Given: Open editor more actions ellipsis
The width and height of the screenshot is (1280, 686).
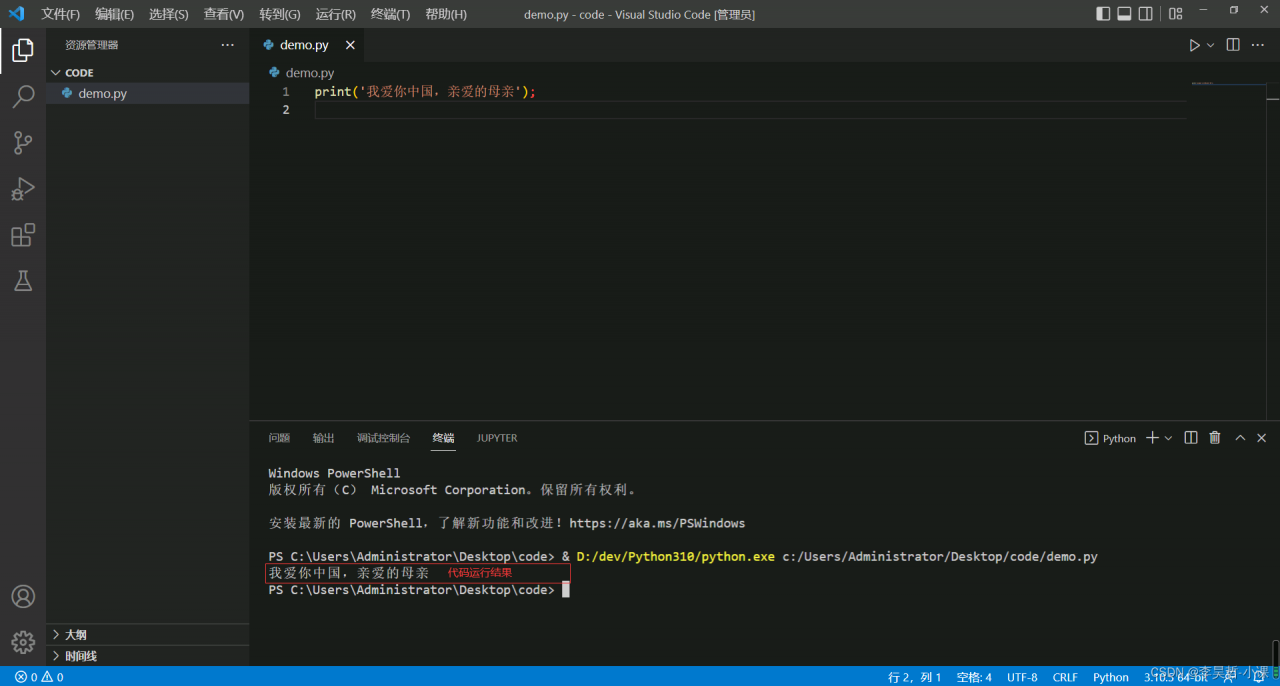Looking at the screenshot, I should 1257,45.
